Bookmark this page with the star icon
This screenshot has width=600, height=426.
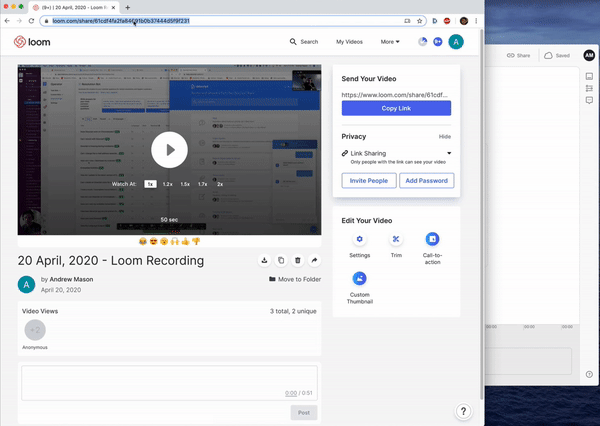pos(419,21)
